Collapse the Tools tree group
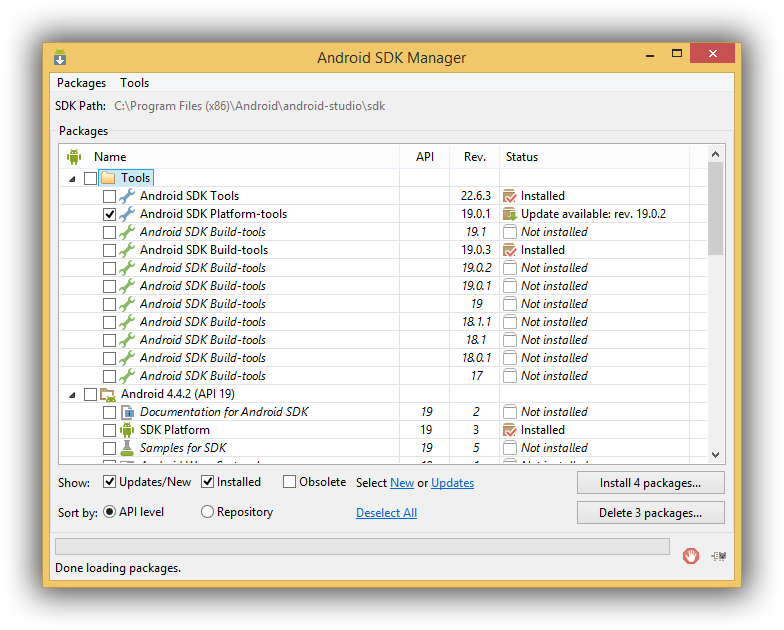784x630 pixels. 72,178
